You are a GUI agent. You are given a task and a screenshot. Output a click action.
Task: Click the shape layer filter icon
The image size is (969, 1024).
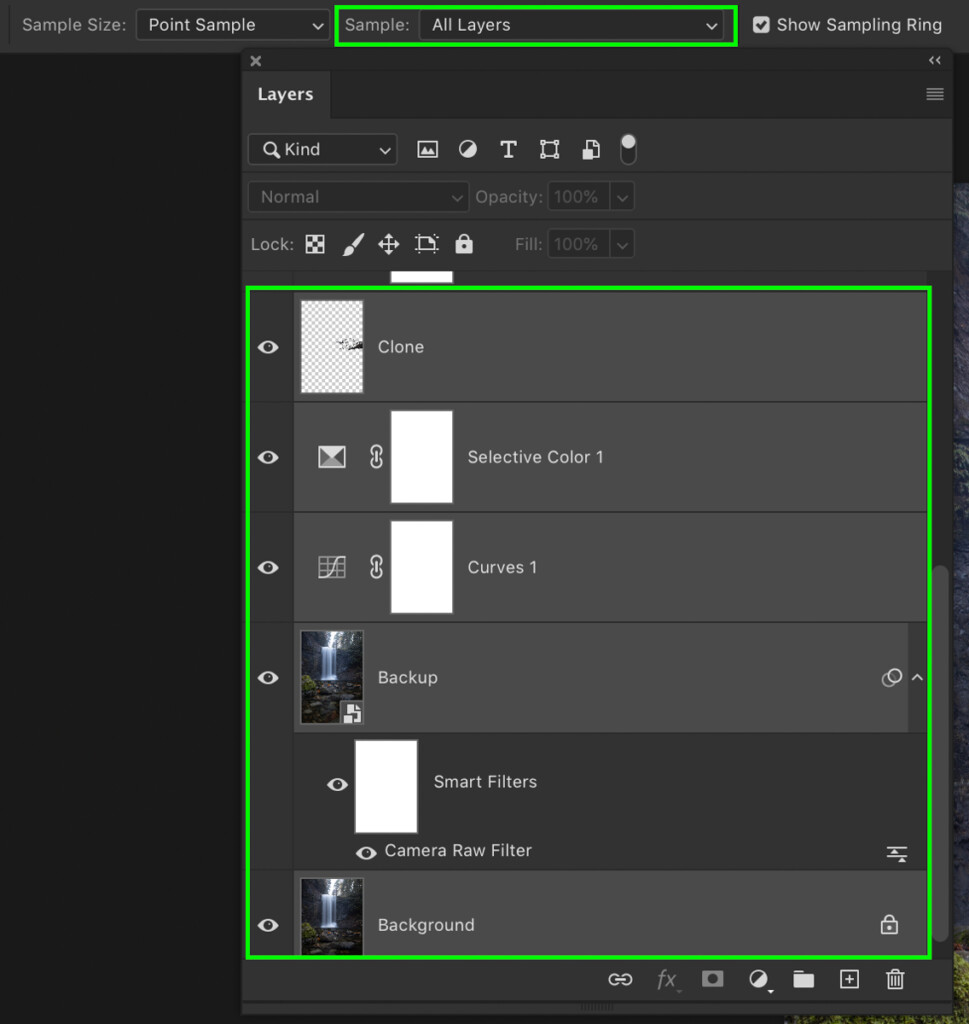click(x=549, y=150)
